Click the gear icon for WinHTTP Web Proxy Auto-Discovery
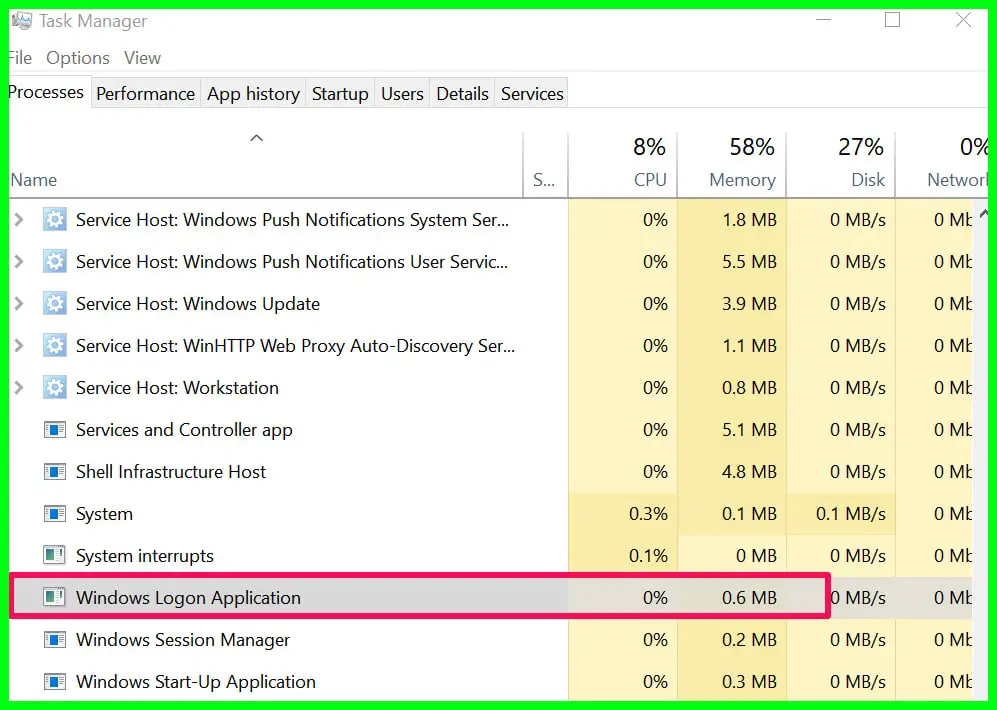997x710 pixels. tap(55, 345)
